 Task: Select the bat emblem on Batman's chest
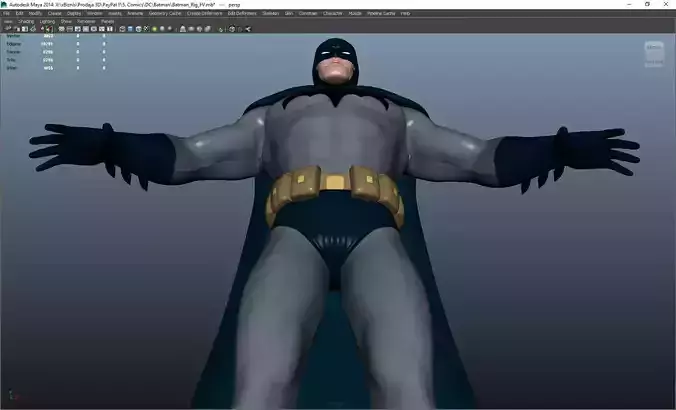(x=335, y=100)
